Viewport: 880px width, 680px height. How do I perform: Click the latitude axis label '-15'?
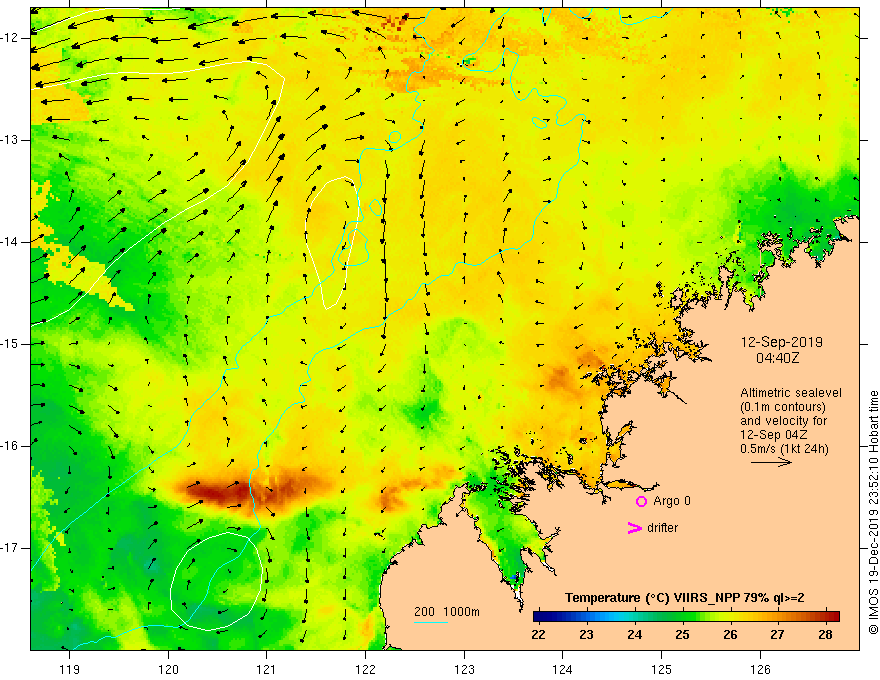[10, 344]
